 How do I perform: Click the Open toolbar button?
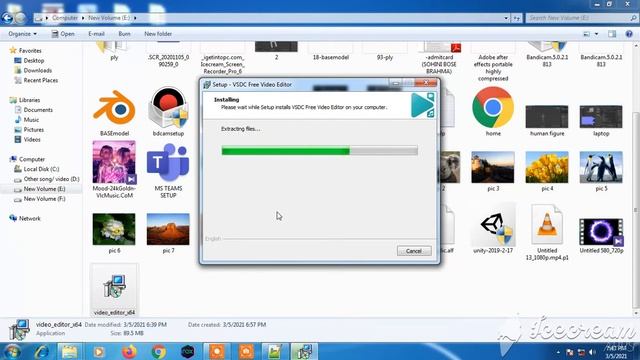(63, 34)
